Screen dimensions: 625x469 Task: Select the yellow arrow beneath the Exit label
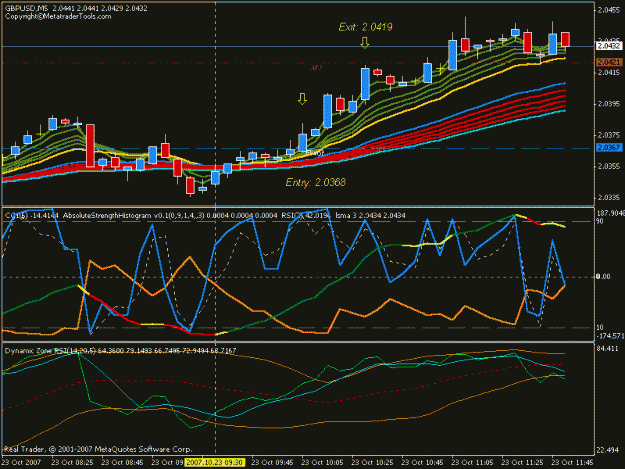(364, 43)
